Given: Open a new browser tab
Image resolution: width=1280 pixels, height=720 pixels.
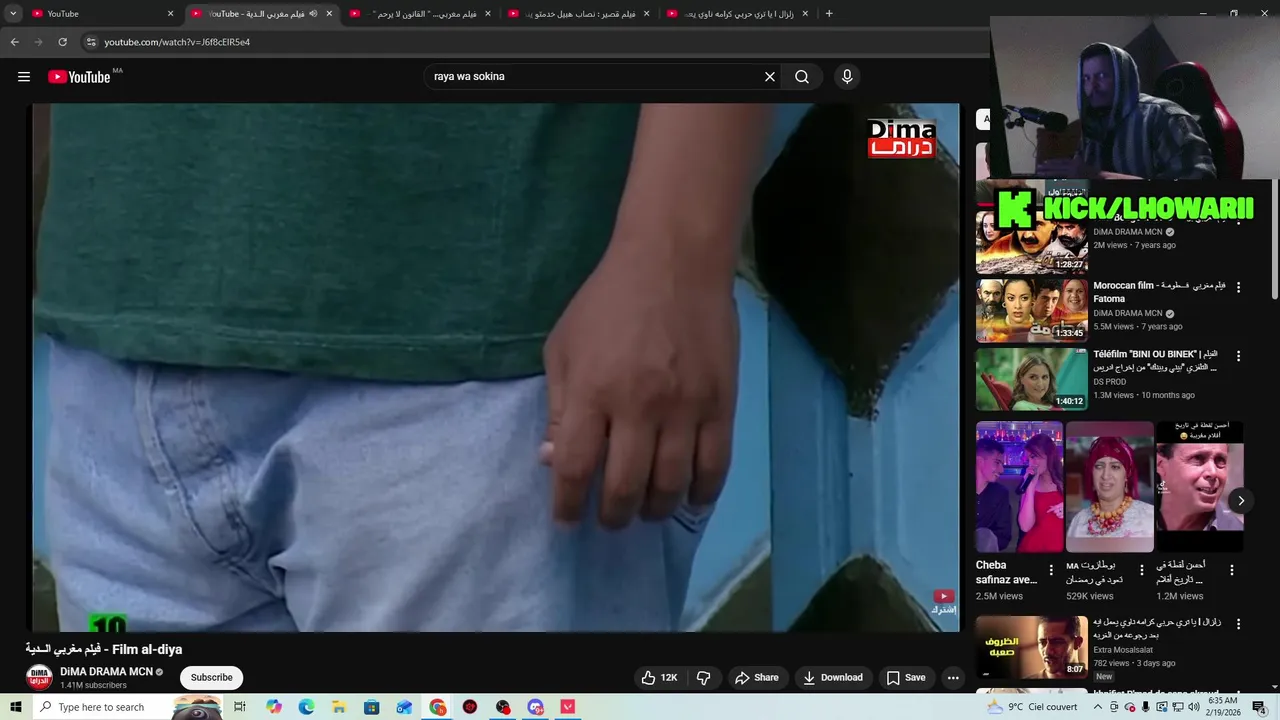Looking at the screenshot, I should 829,14.
